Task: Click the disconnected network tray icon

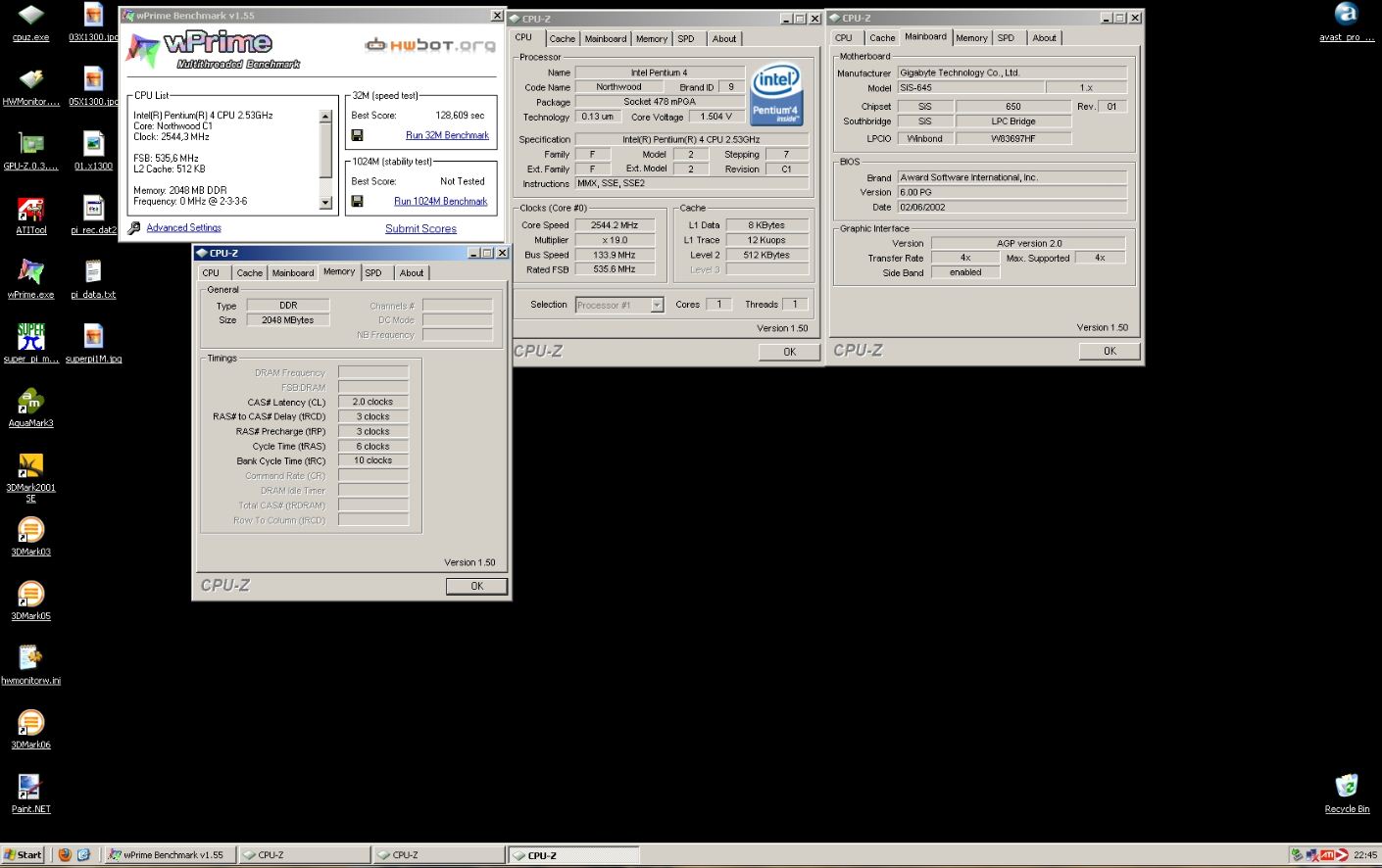Action: point(1310,854)
